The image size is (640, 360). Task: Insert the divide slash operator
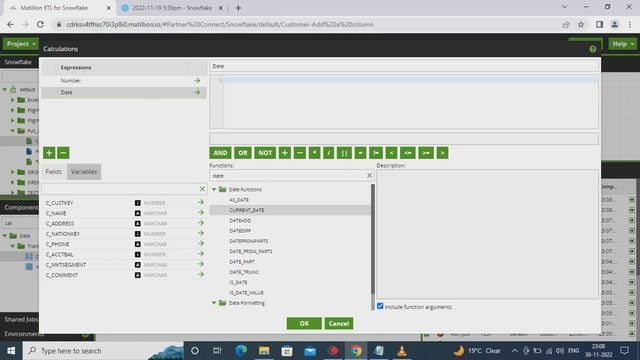point(329,153)
